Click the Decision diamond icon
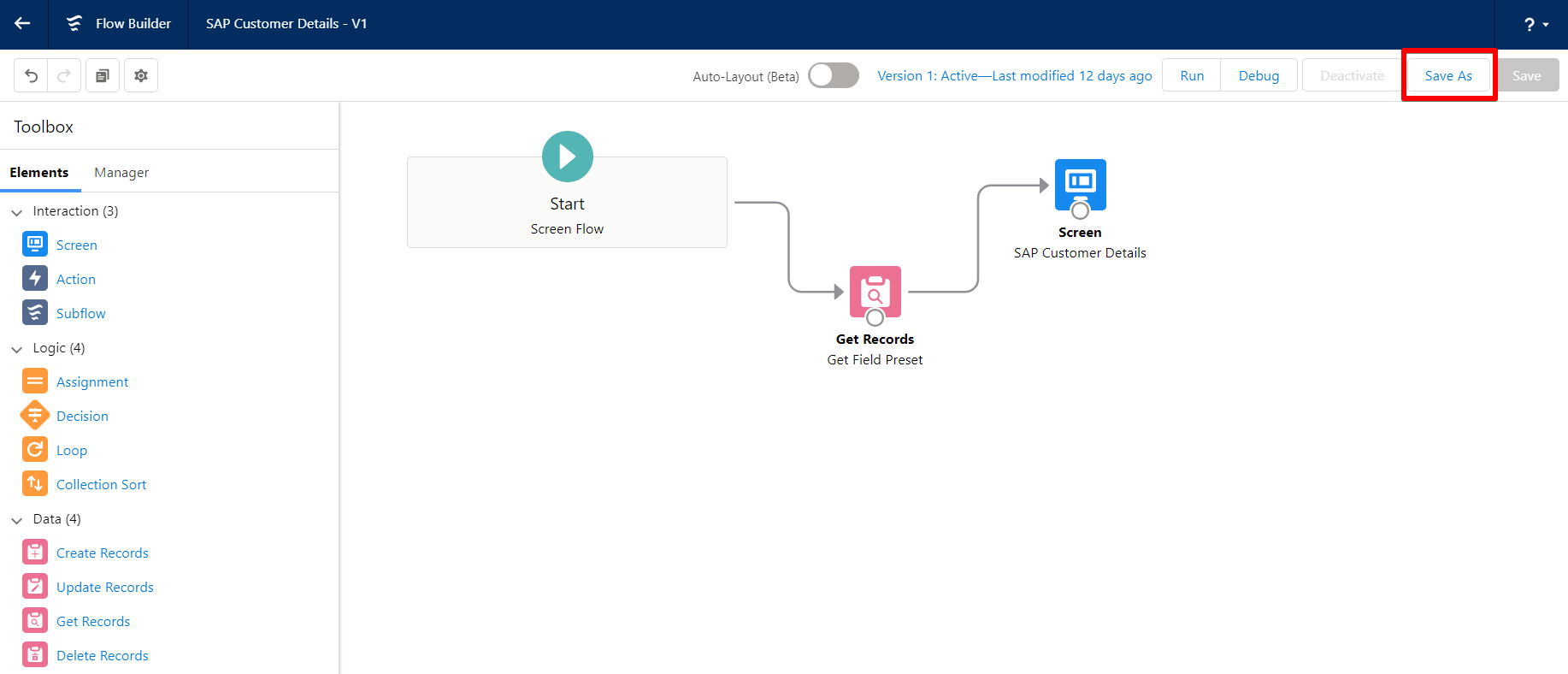Screen dimensions: 1568x674 (35, 415)
